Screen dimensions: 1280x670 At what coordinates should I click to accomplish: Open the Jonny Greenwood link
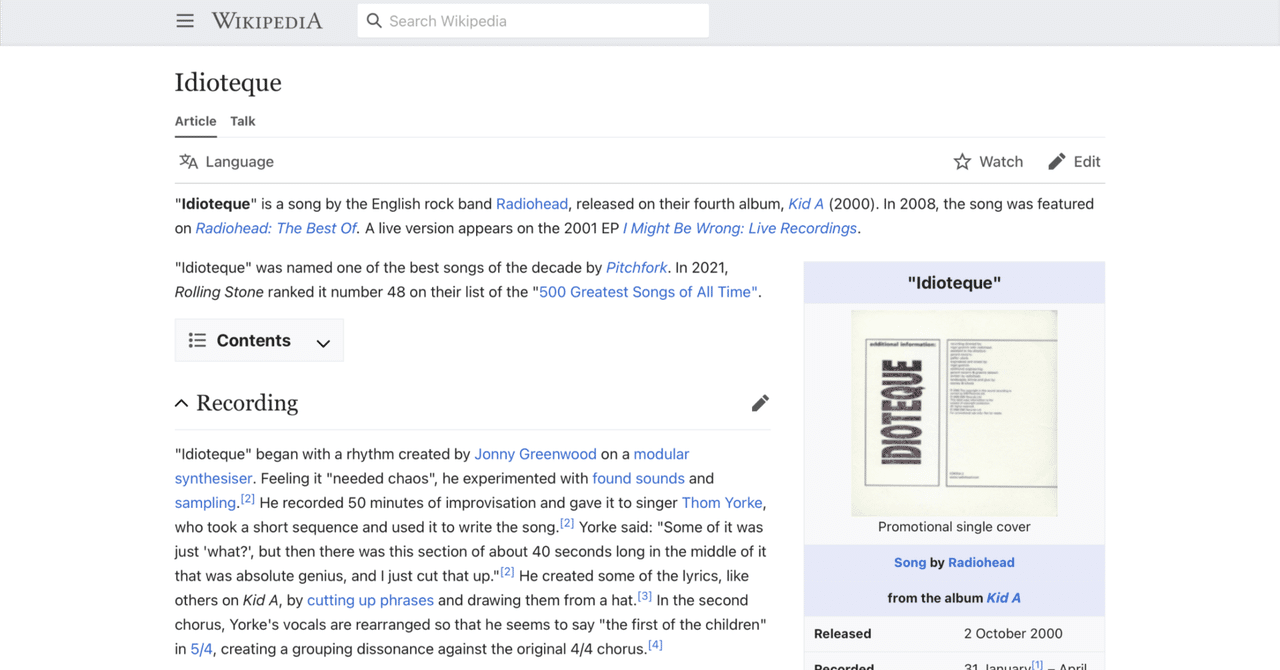(x=536, y=454)
